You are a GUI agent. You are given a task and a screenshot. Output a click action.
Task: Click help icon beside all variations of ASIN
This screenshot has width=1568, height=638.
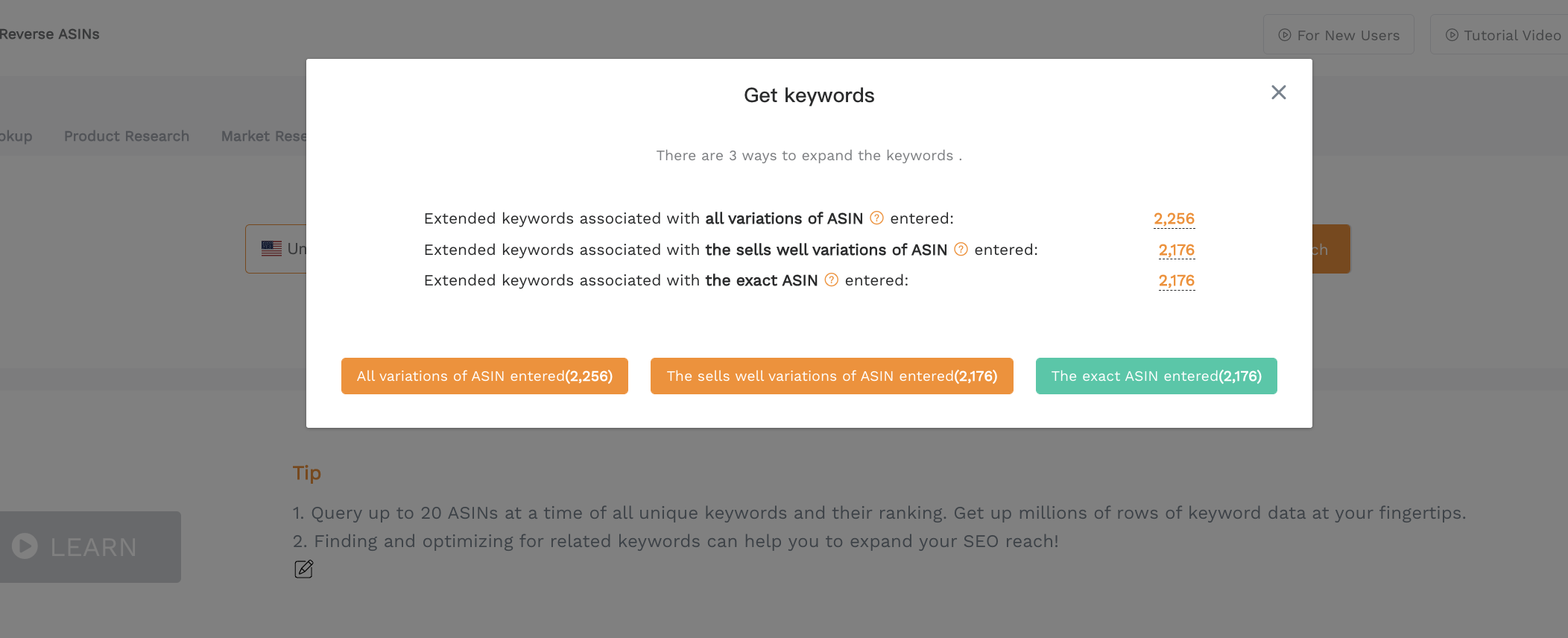coord(877,218)
